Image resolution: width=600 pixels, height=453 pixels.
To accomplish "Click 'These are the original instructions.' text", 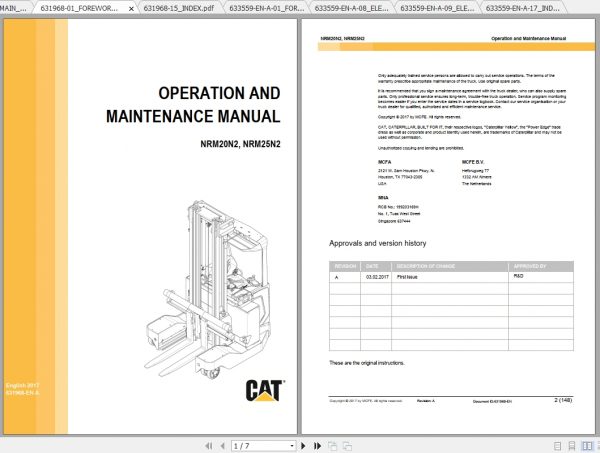I will (x=367, y=363).
